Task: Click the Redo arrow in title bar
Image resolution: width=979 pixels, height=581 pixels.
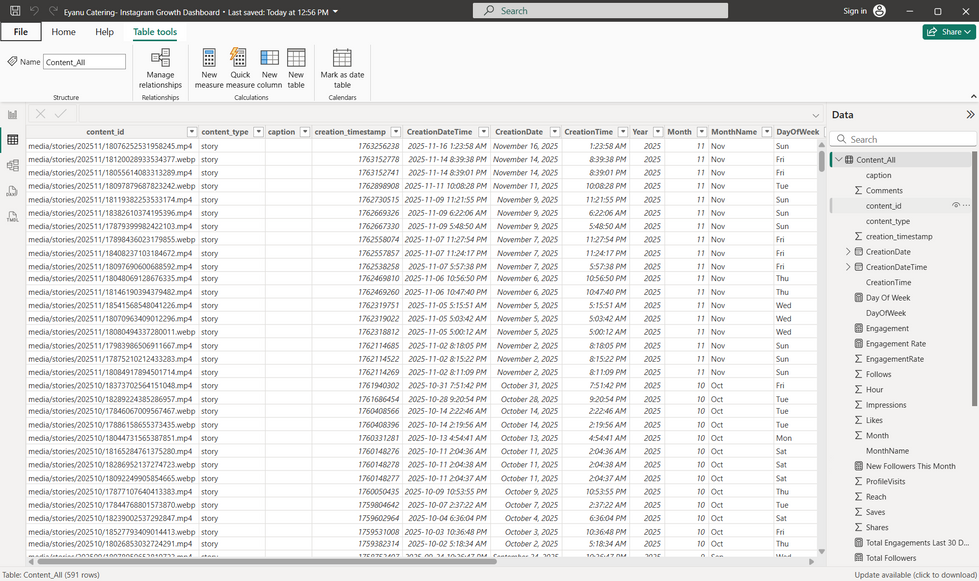Action: [x=53, y=11]
